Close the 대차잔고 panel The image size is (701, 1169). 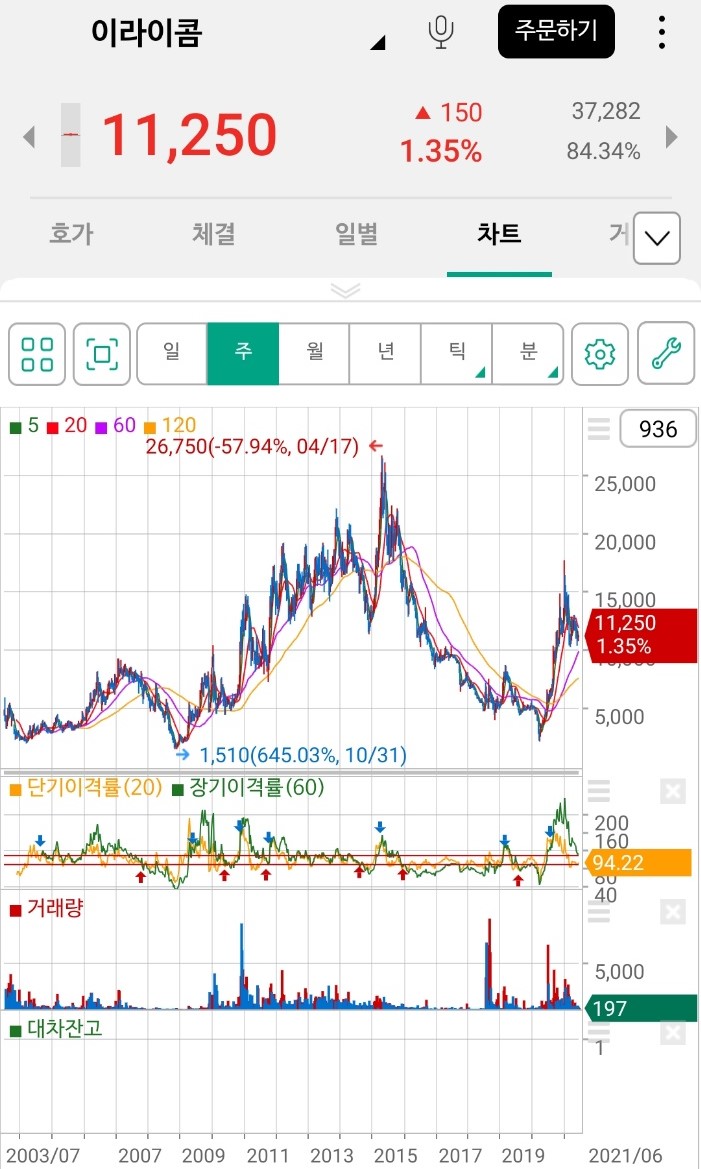click(673, 1033)
